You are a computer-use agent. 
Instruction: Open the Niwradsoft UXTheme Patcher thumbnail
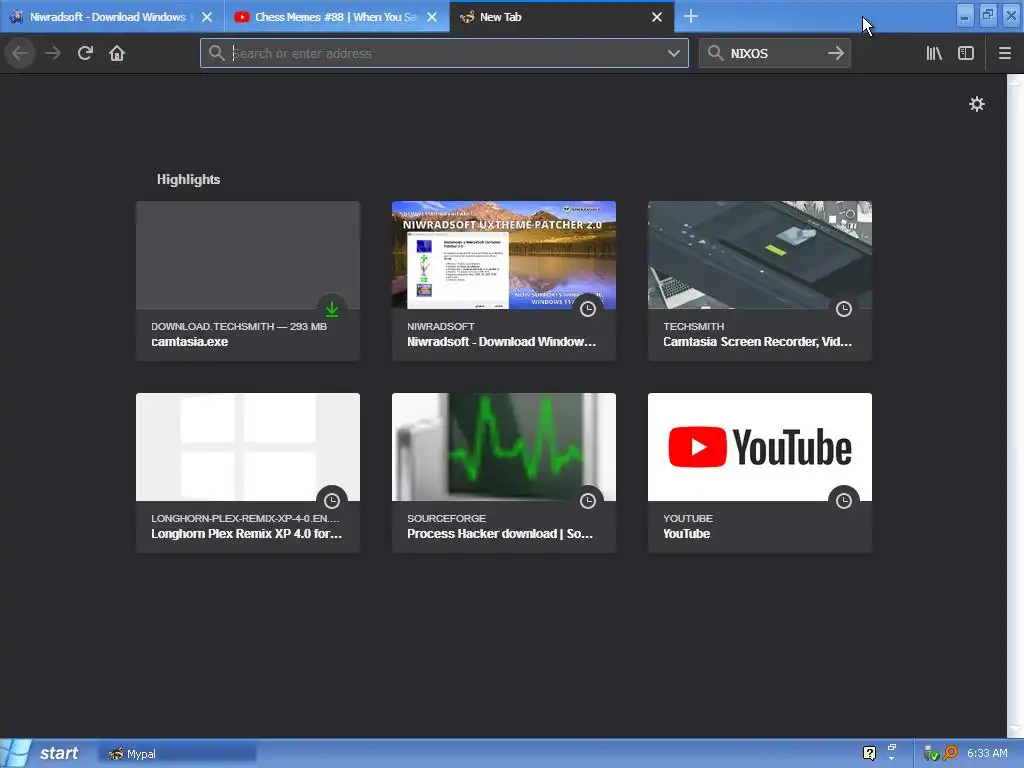[x=504, y=255]
